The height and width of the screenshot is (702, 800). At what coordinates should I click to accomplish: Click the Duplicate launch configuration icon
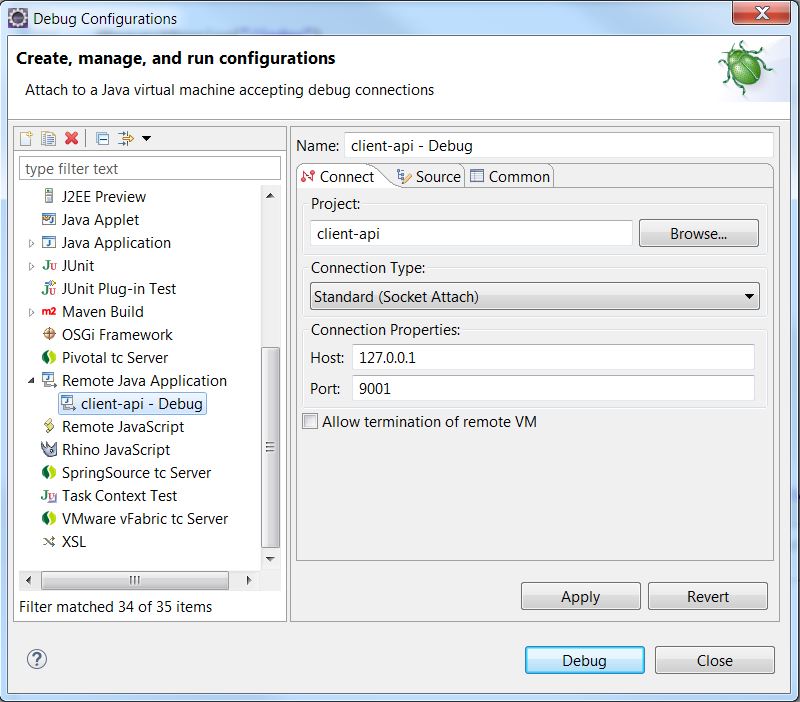click(x=48, y=138)
